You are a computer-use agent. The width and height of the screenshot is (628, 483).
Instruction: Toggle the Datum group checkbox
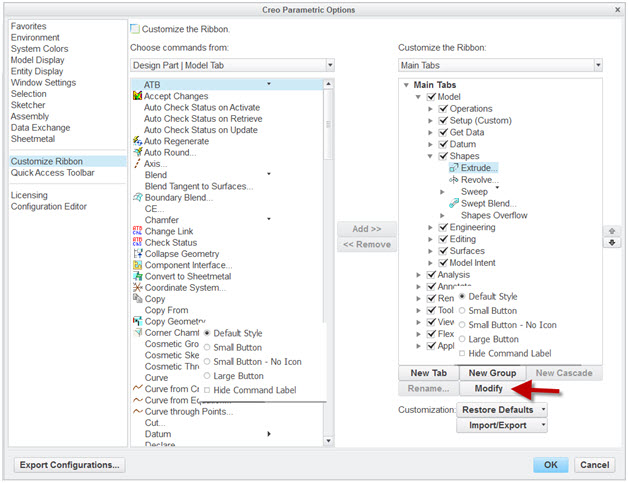pyautogui.click(x=443, y=144)
